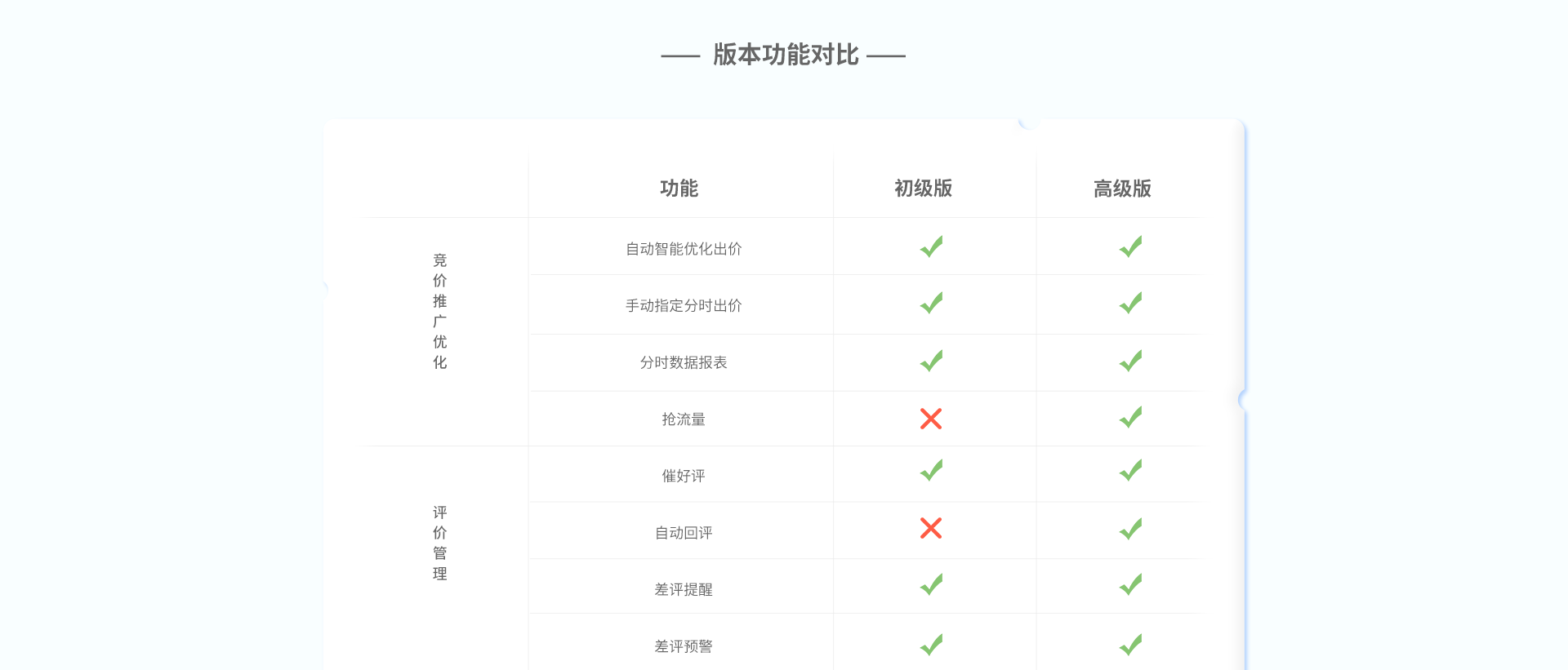Click the red X for 抢流量 in 初级版
This screenshot has width=1568, height=670.
[930, 419]
